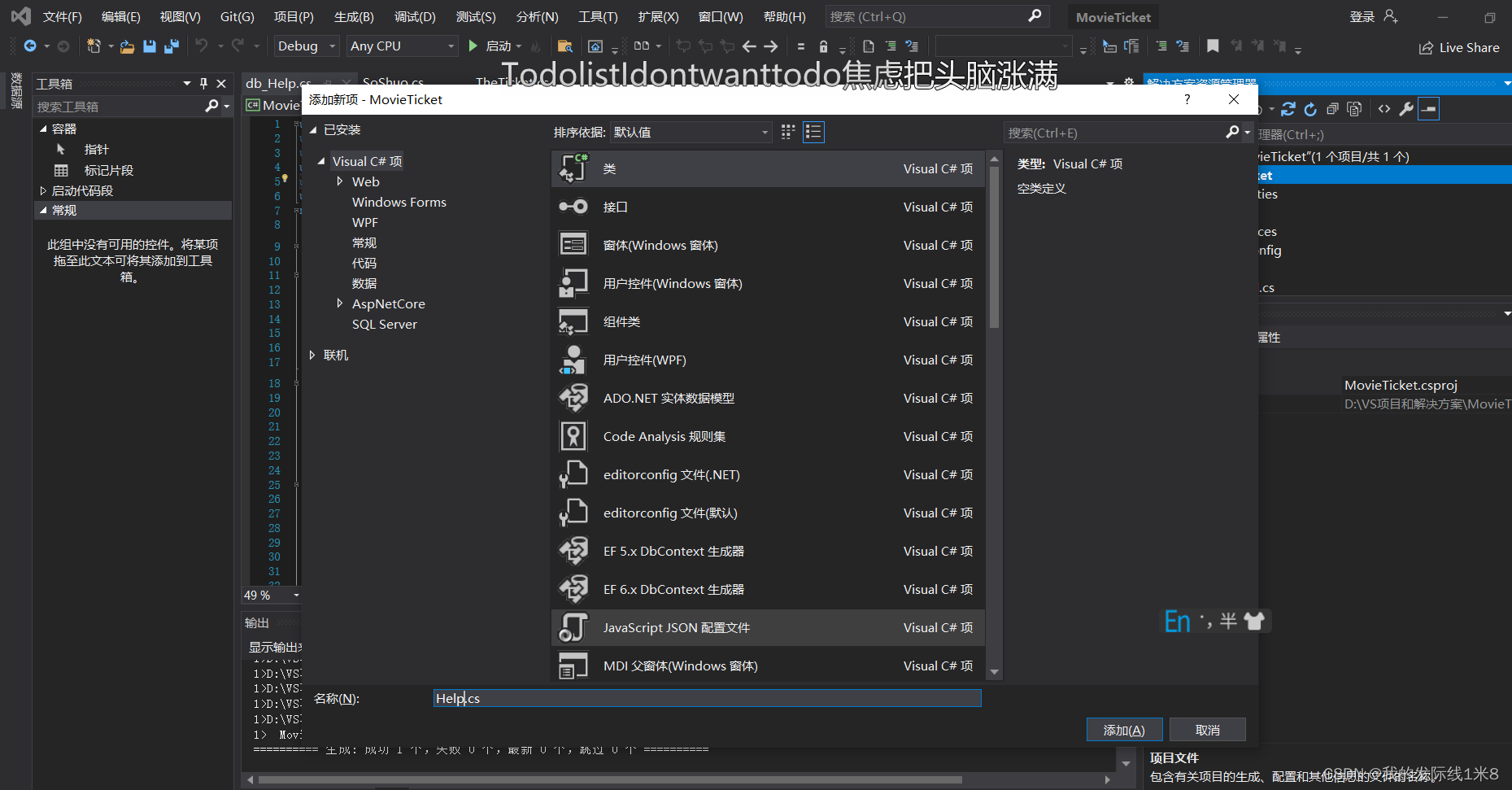
Task: Switch template list to small icons view
Action: (788, 132)
